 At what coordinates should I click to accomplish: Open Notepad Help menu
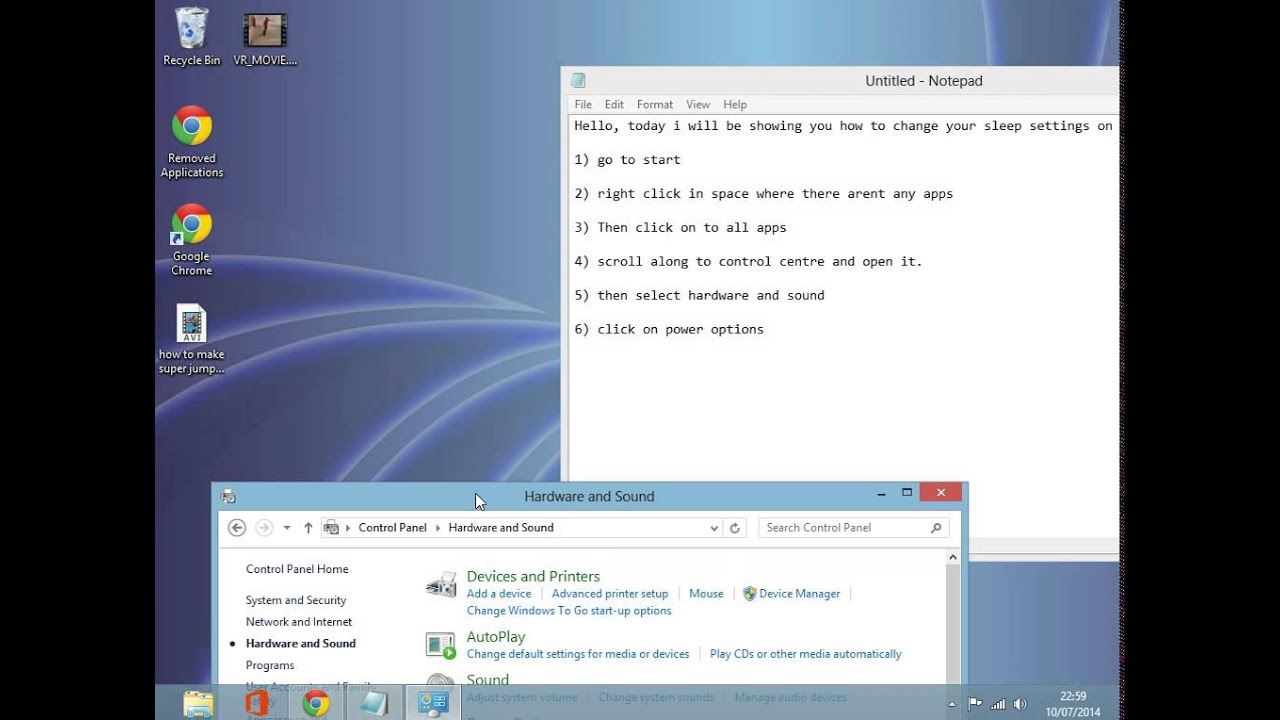point(735,104)
